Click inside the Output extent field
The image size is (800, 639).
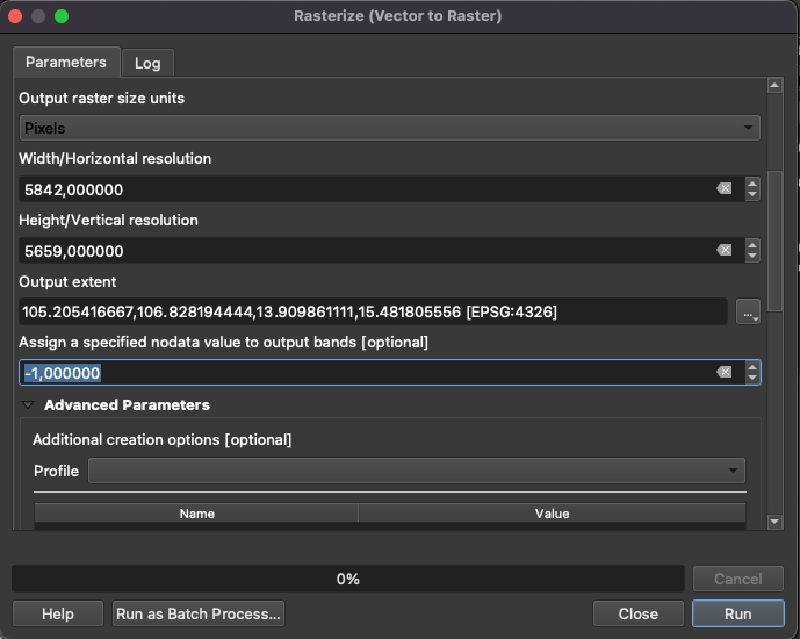372,312
